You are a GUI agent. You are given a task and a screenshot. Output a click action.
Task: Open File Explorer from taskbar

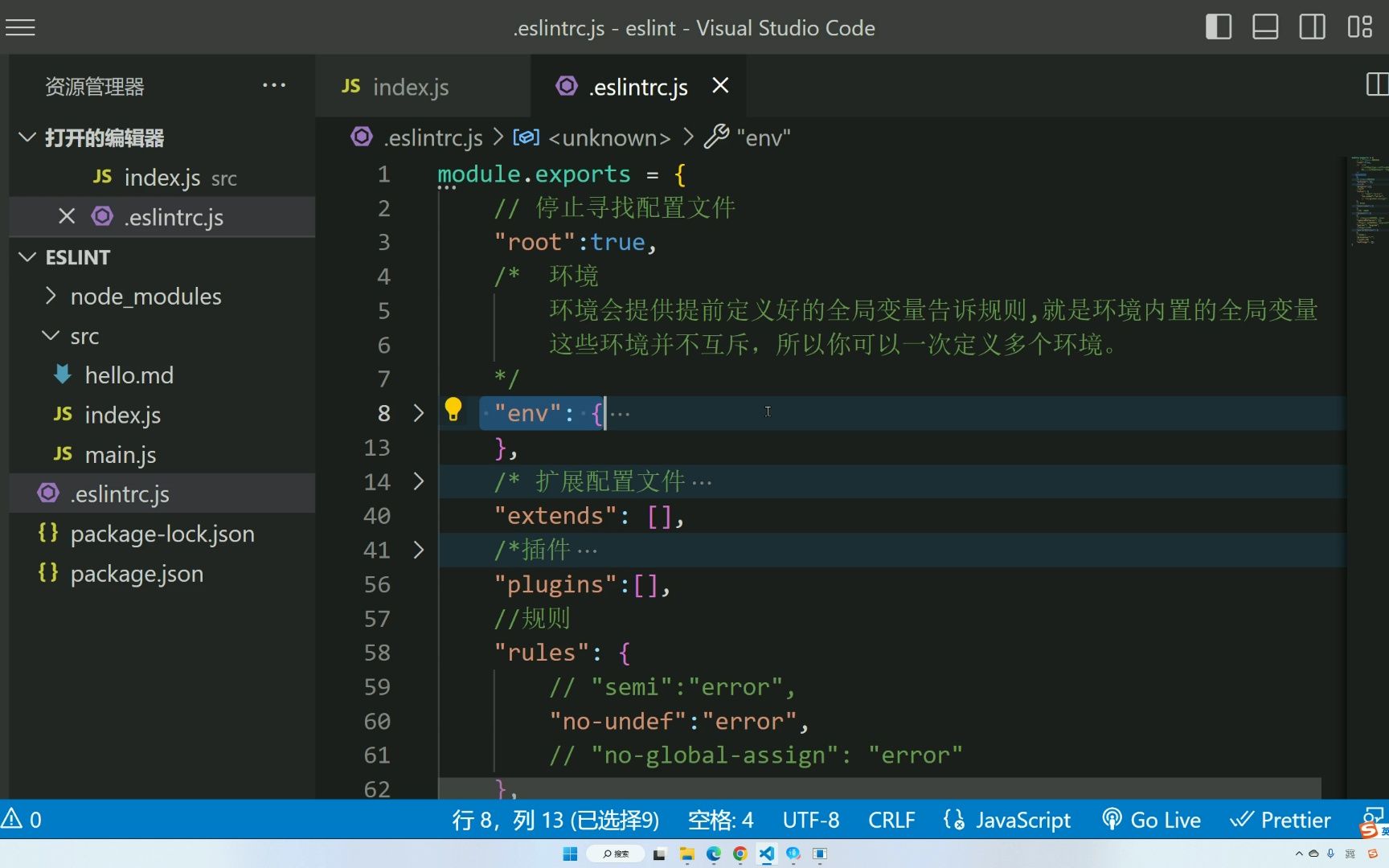(686, 854)
